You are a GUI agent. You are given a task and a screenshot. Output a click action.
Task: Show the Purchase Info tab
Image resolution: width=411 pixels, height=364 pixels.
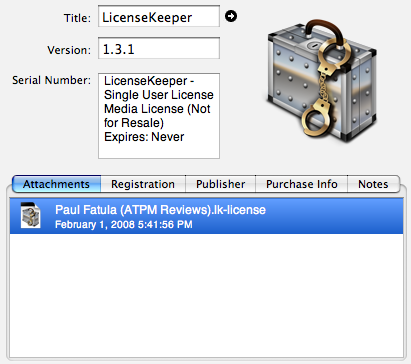point(302,184)
